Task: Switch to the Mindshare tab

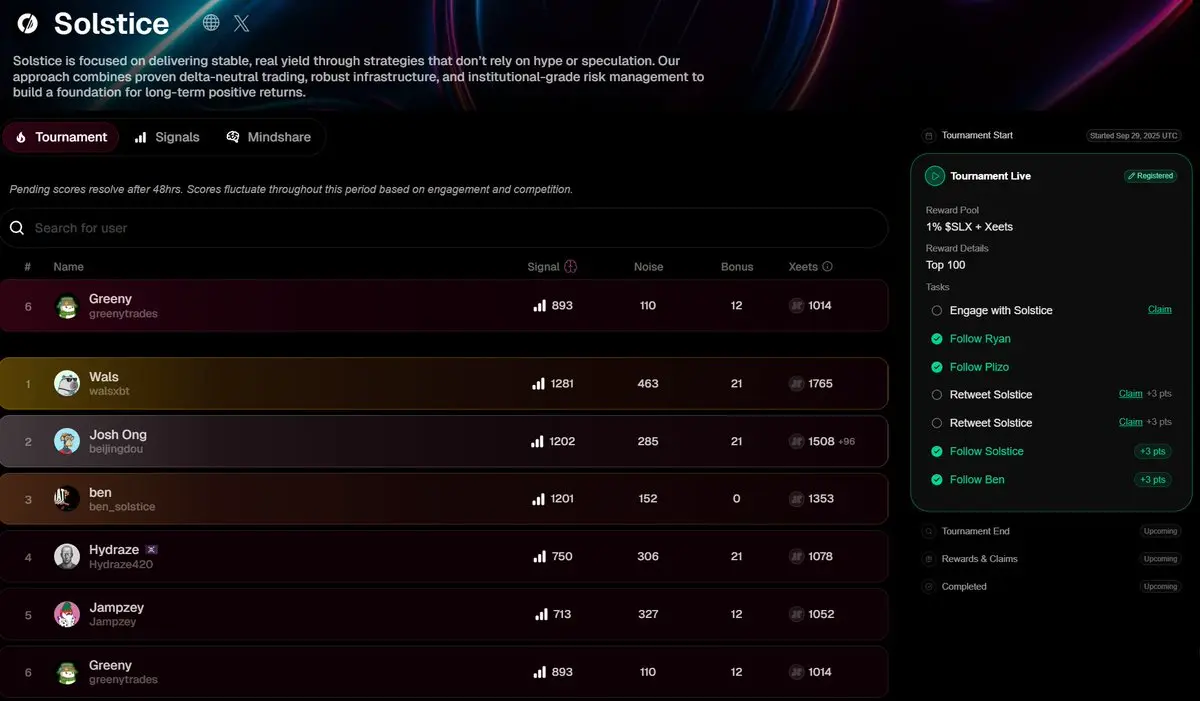Action: pyautogui.click(x=268, y=137)
